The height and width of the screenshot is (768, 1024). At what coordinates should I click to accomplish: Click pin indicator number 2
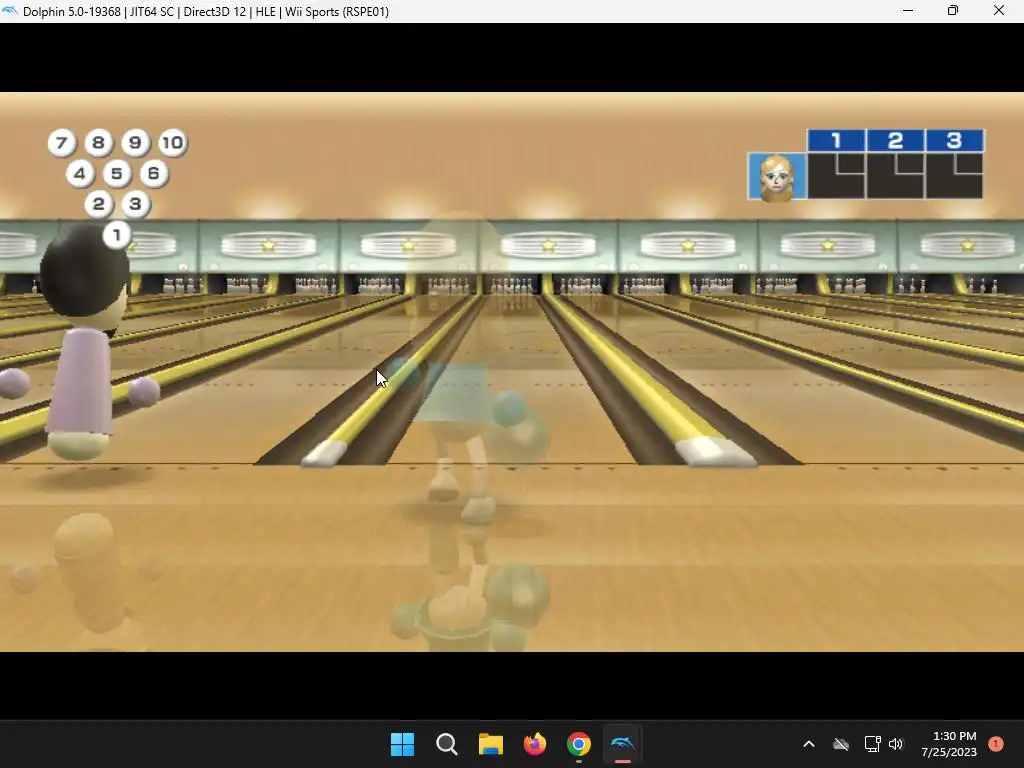[99, 204]
